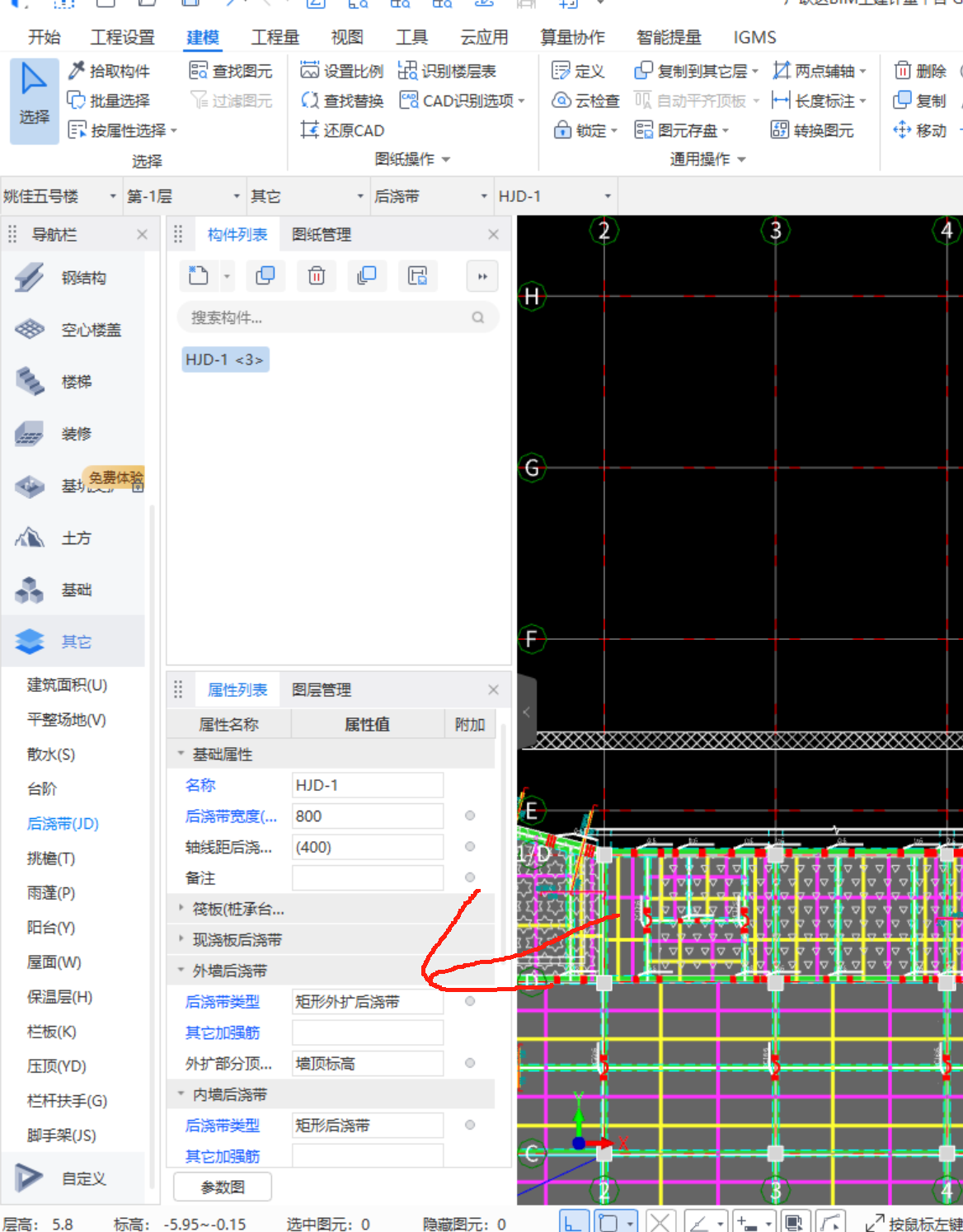Open 开始 ribbon tab

coord(44,37)
